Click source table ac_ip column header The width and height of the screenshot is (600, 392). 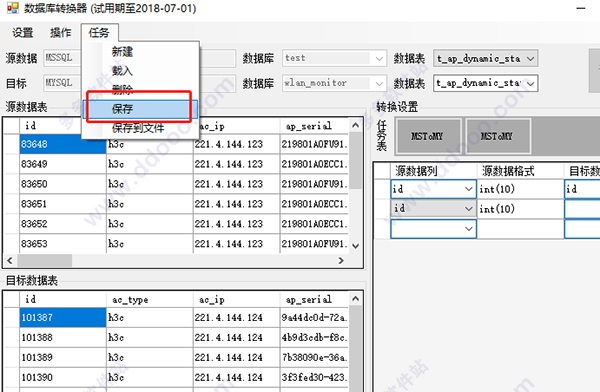click(236, 126)
